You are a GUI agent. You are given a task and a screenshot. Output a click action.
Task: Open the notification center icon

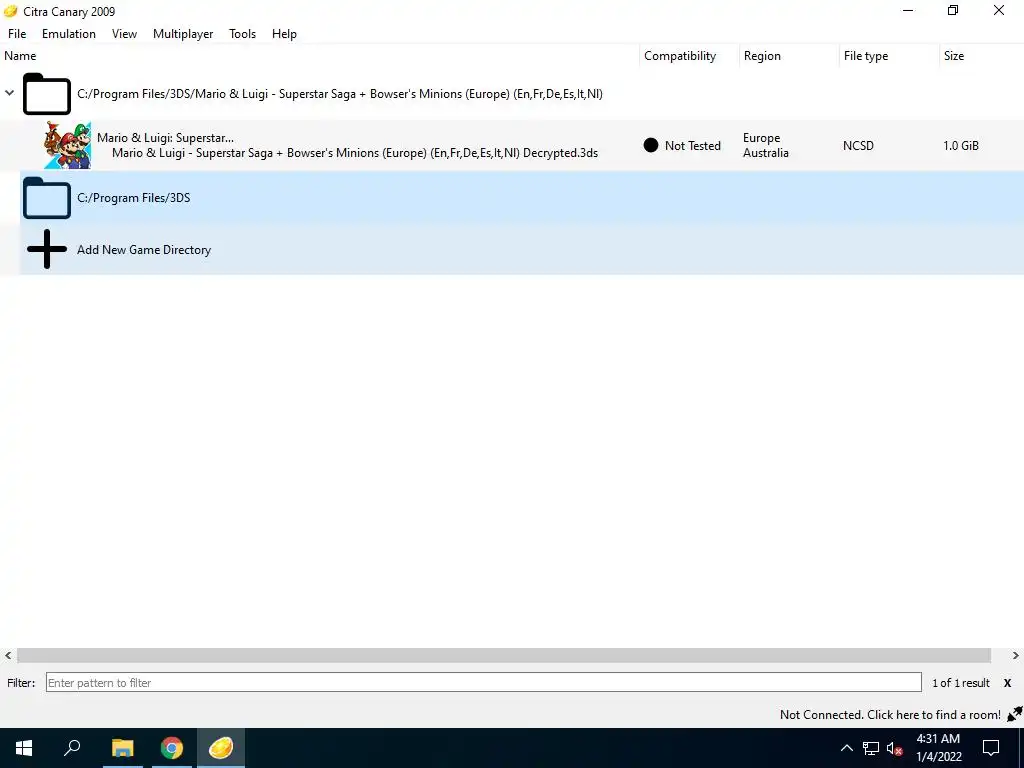click(x=991, y=748)
